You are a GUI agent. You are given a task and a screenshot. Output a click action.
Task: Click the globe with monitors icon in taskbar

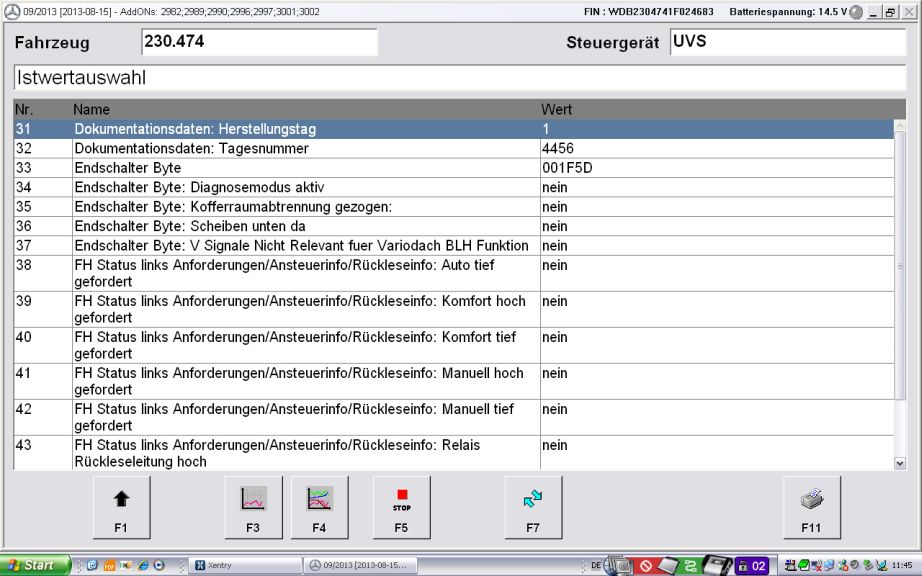(618, 565)
